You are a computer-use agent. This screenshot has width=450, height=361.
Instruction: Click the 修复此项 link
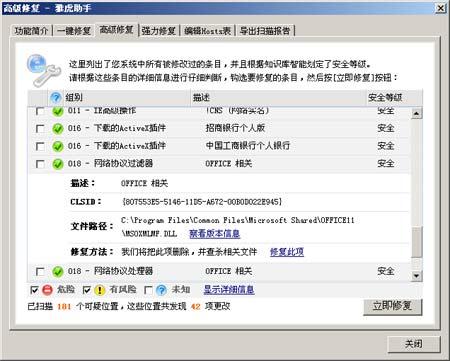tap(287, 252)
